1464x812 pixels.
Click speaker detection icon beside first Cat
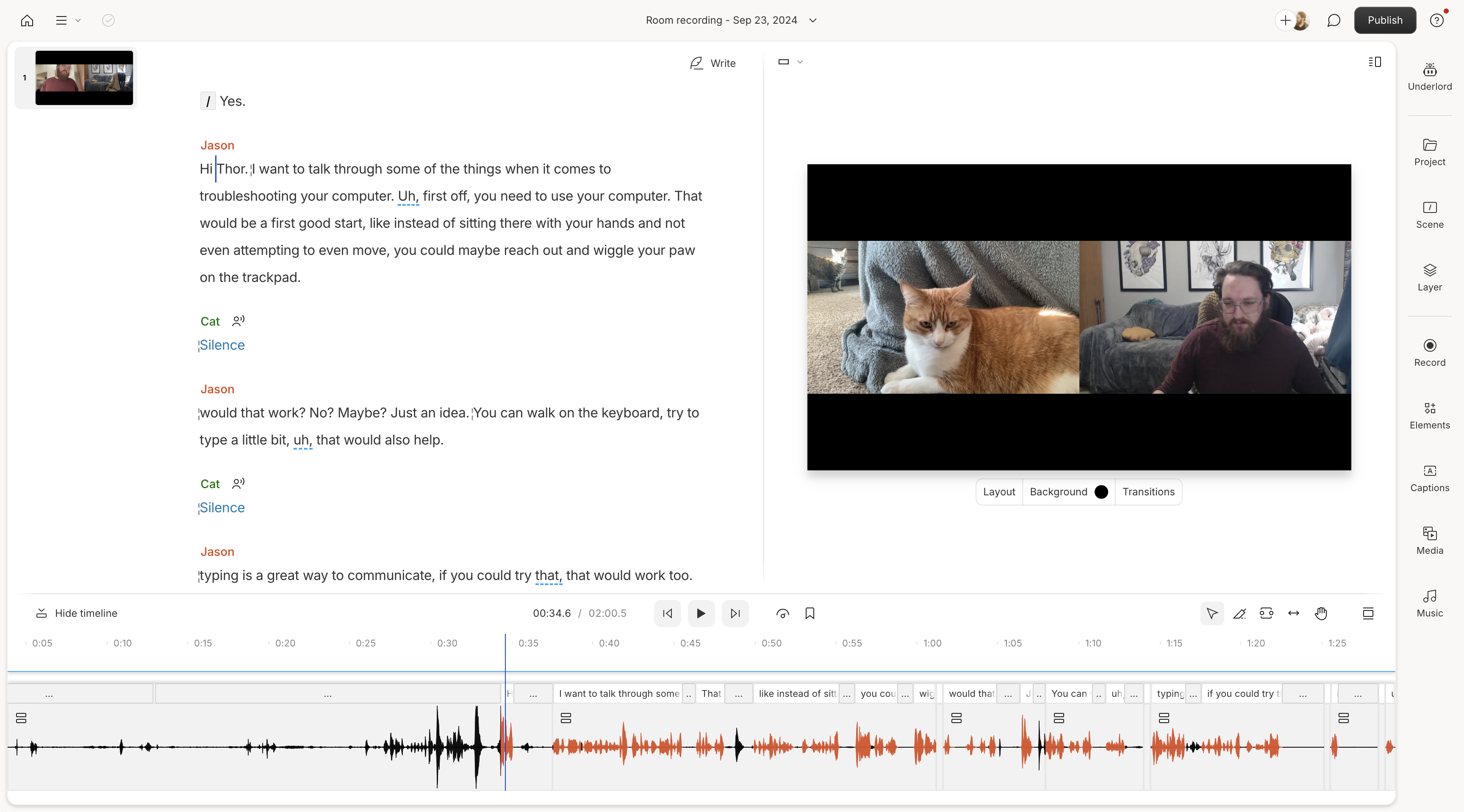tap(238, 321)
